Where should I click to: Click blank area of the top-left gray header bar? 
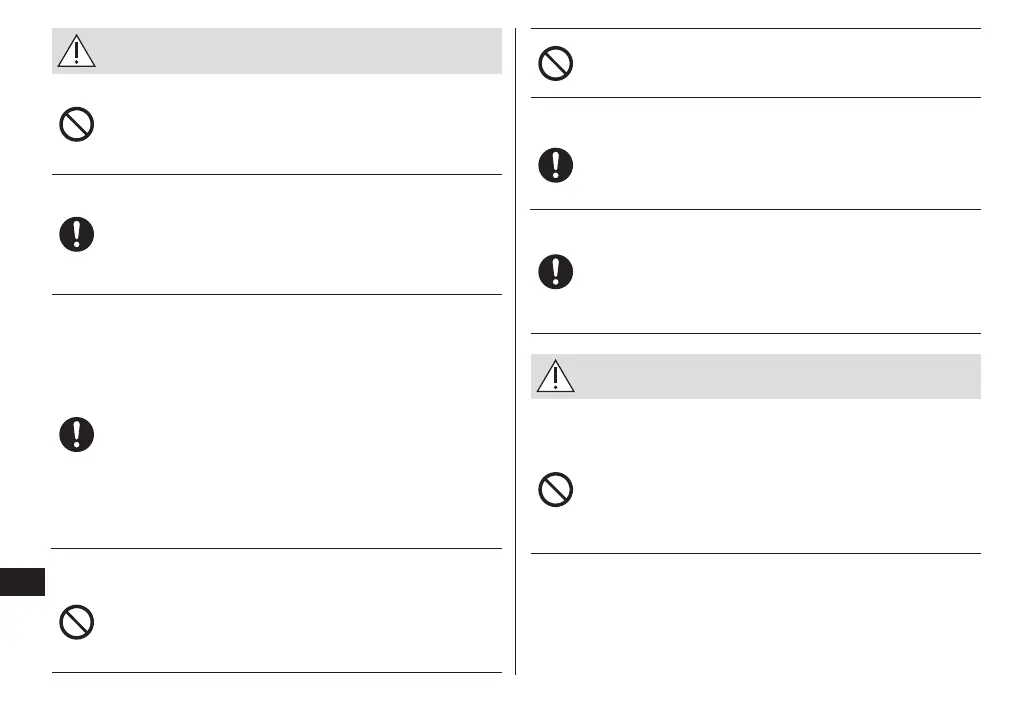[300, 51]
